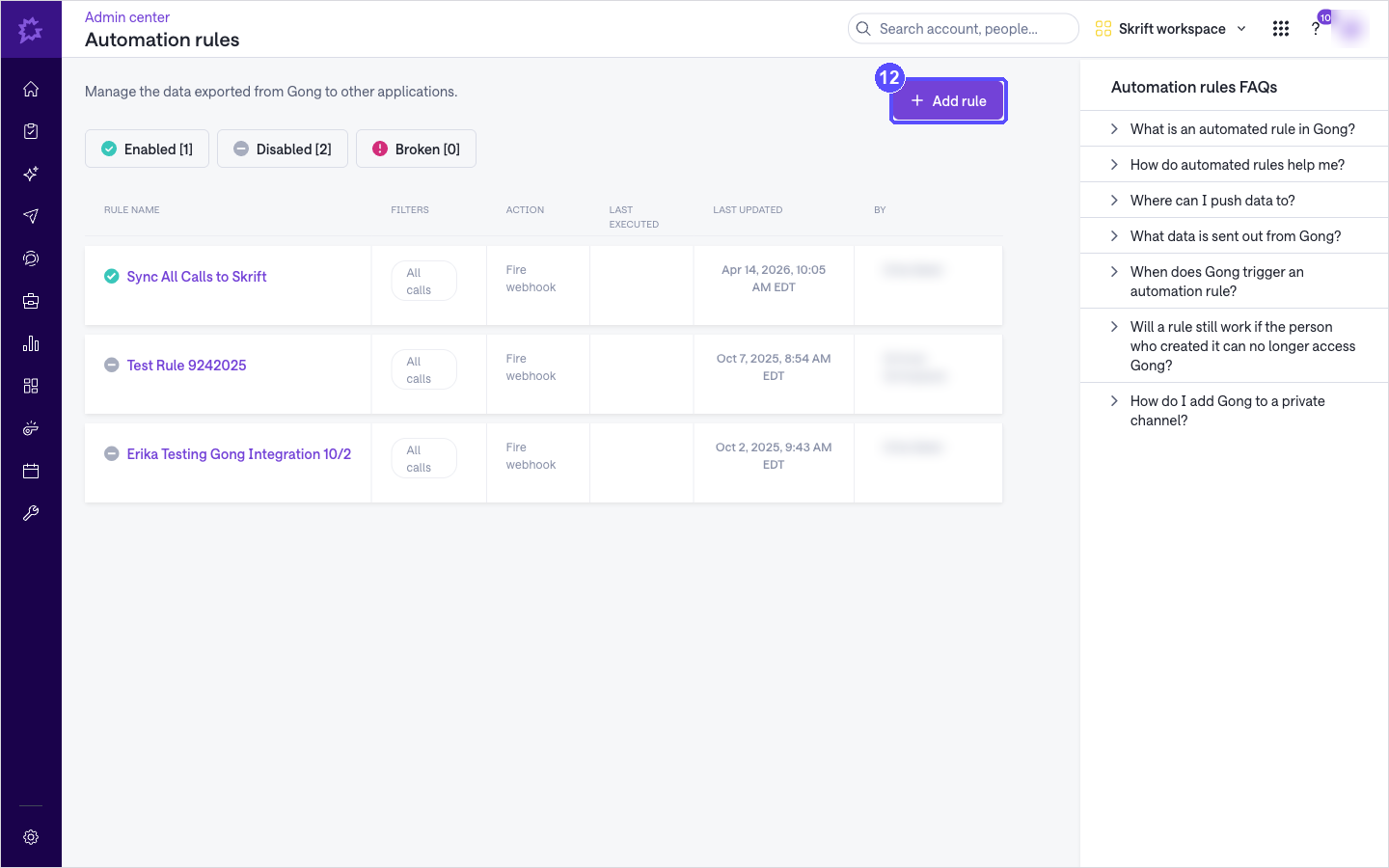Open the dashboard grid sidebar icon

(31, 386)
